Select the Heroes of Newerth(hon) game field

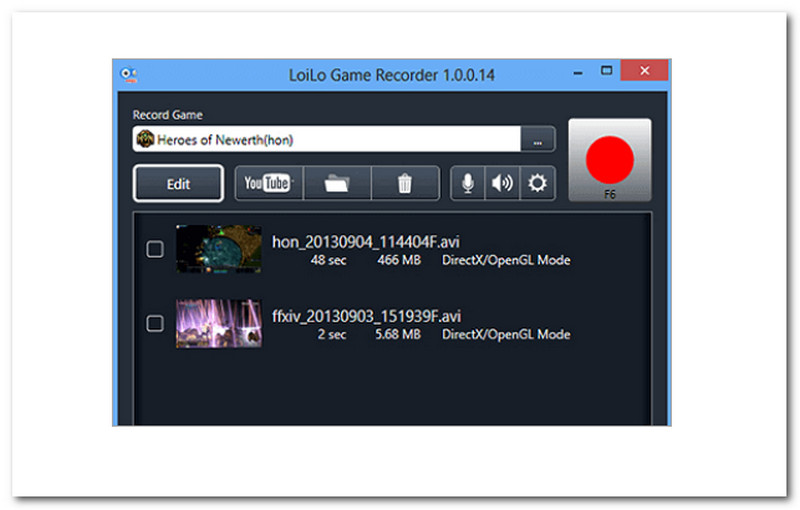tap(327, 139)
